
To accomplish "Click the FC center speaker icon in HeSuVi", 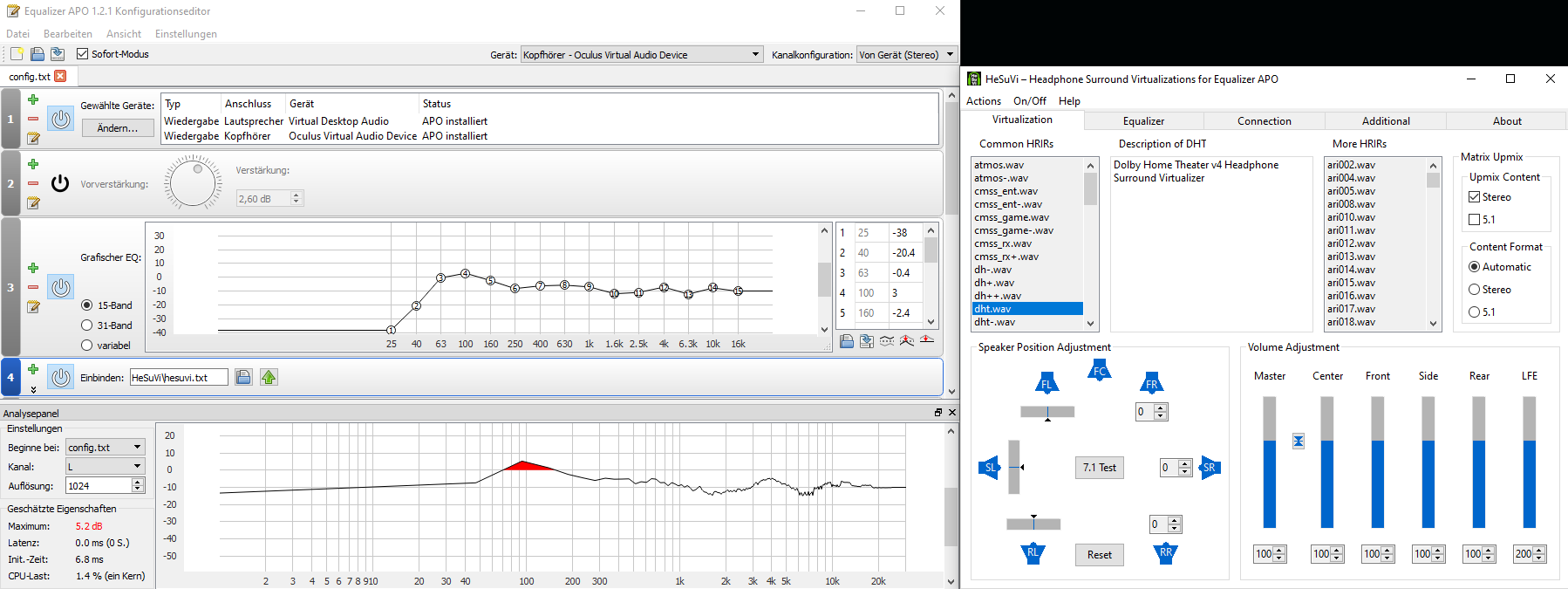I will (x=1099, y=371).
